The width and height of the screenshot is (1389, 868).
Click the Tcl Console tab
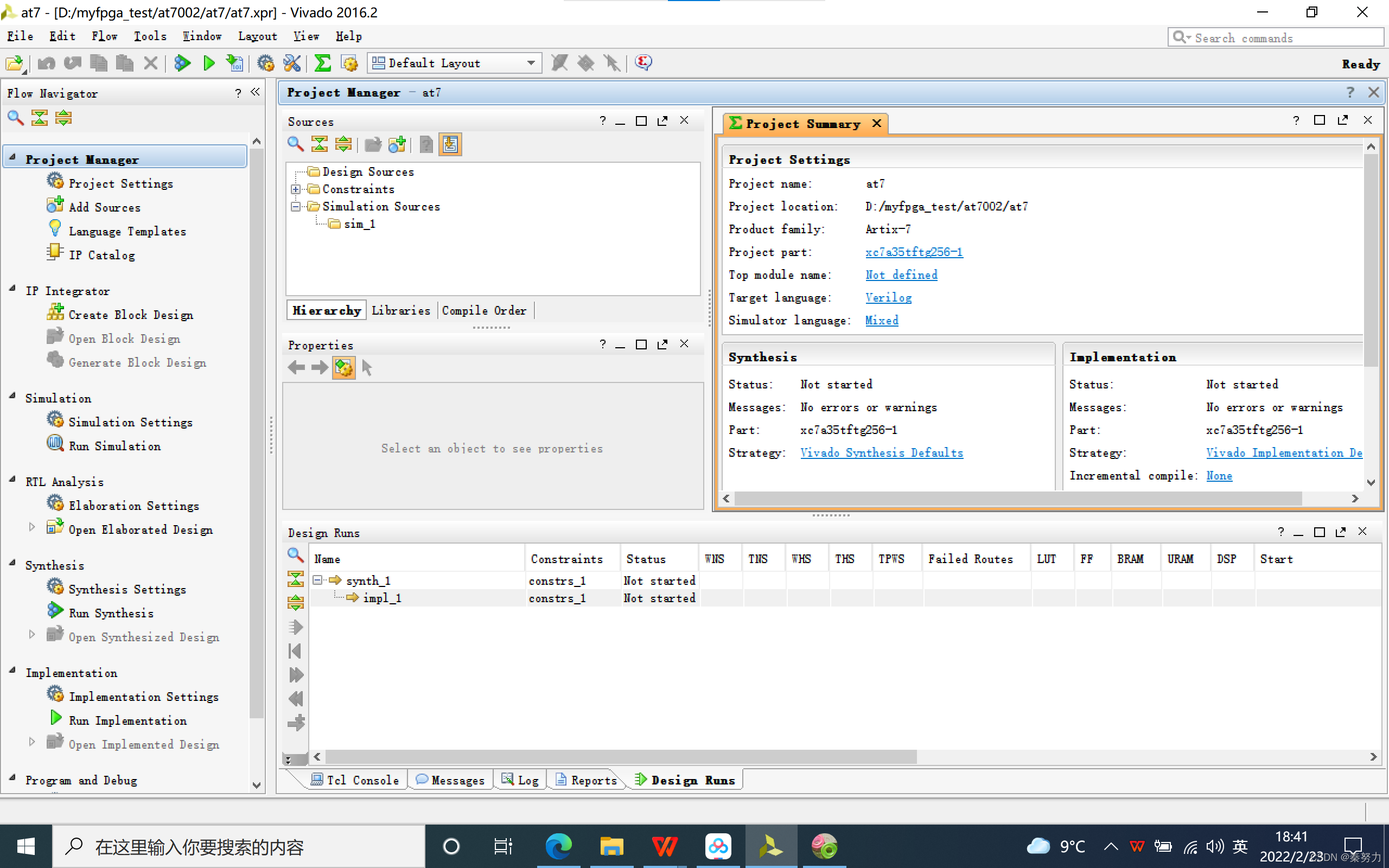tap(357, 780)
